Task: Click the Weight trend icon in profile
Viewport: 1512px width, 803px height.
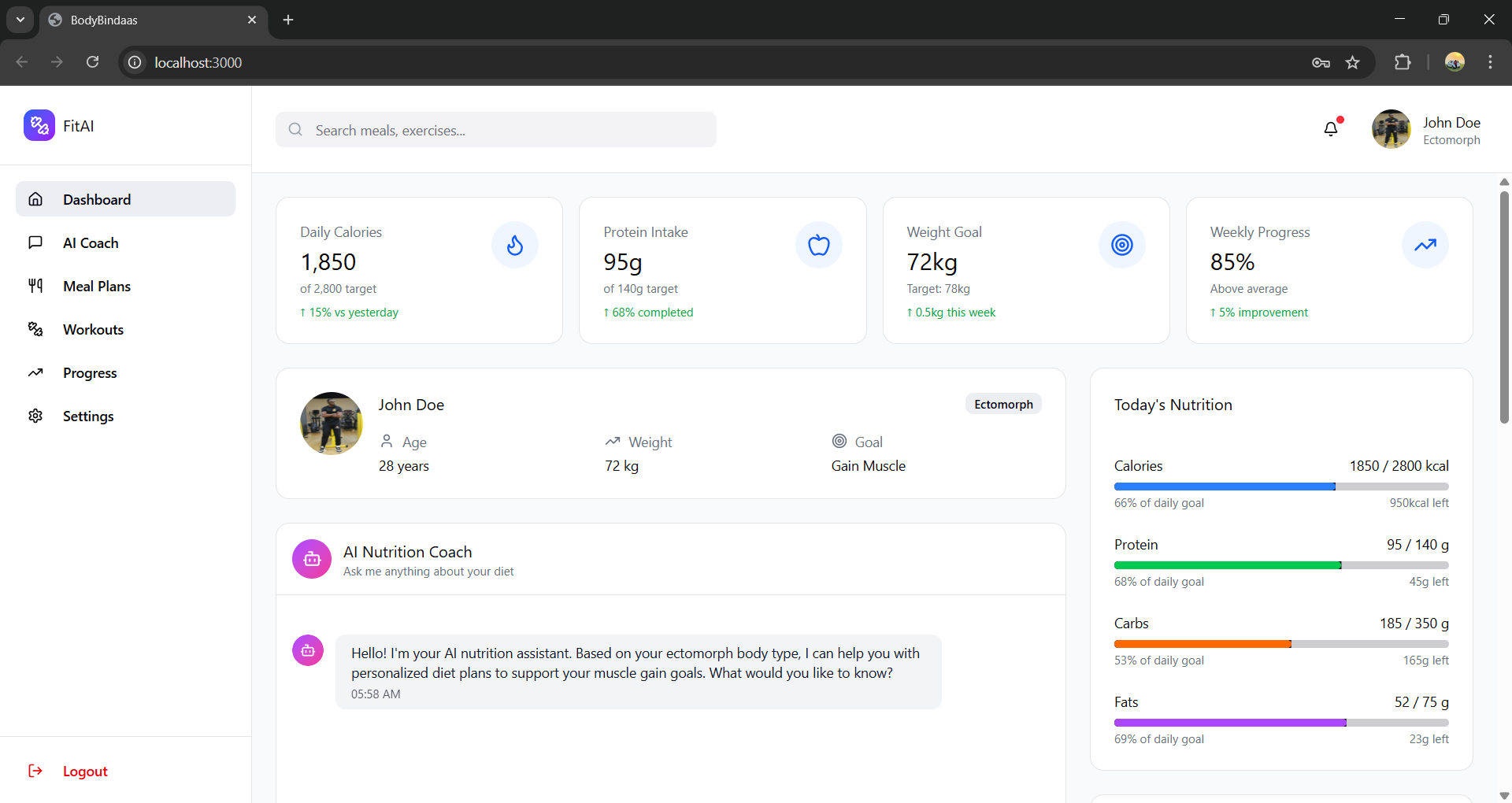Action: pos(613,441)
